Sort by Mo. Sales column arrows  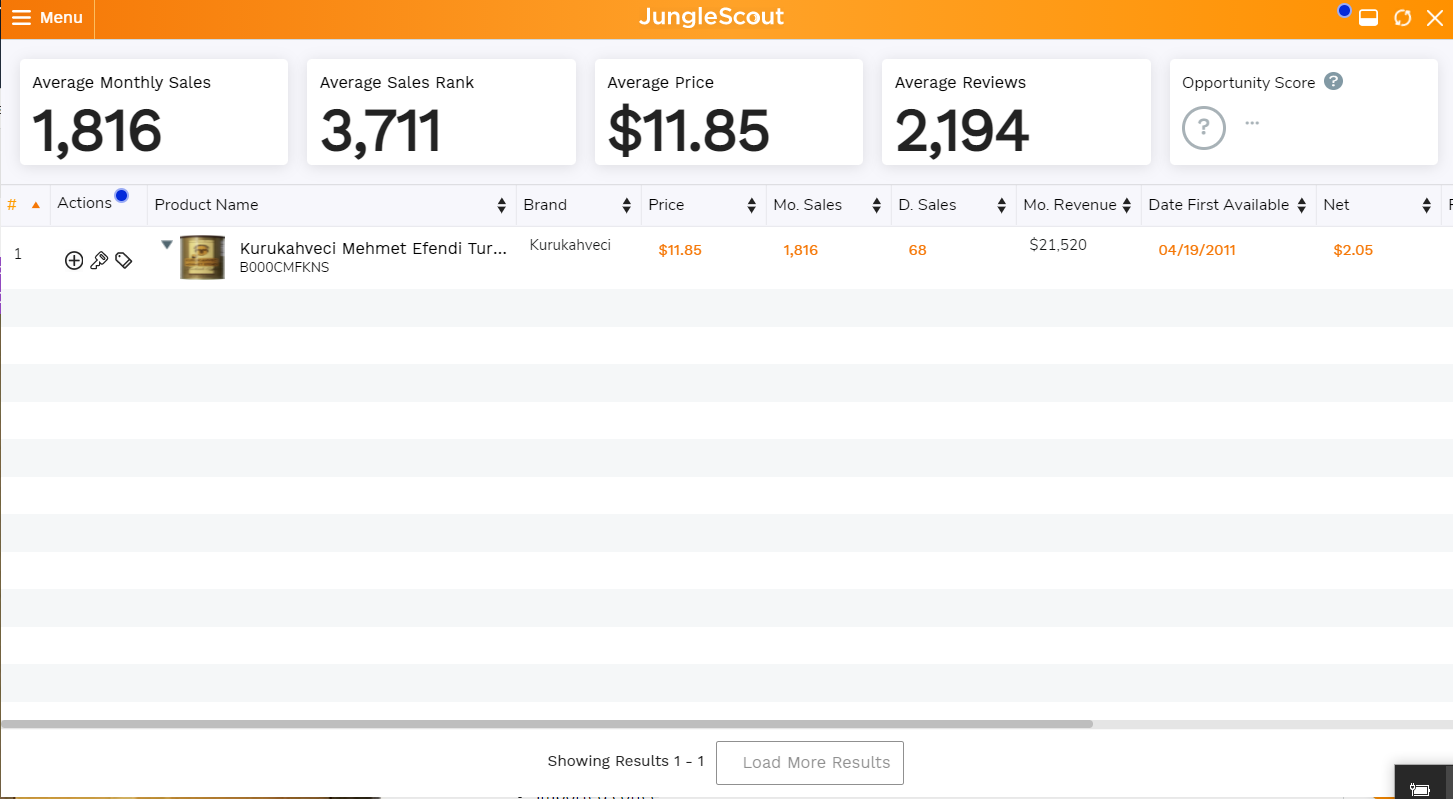(877, 205)
